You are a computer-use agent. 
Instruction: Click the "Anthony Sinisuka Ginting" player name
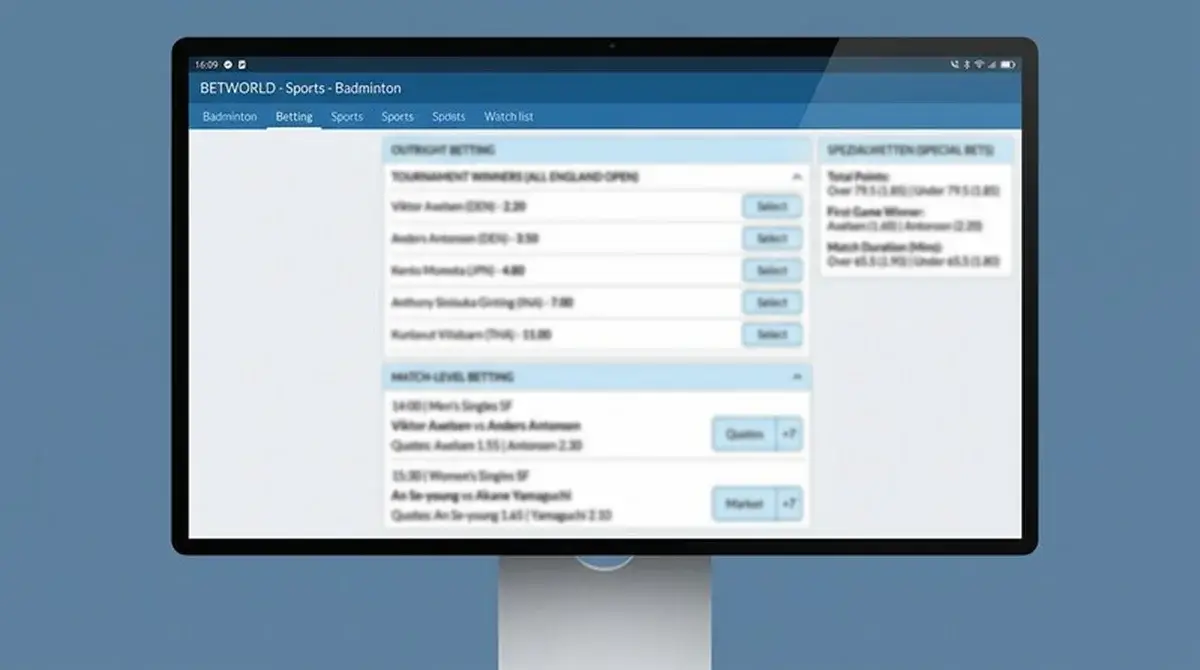pyautogui.click(x=451, y=302)
